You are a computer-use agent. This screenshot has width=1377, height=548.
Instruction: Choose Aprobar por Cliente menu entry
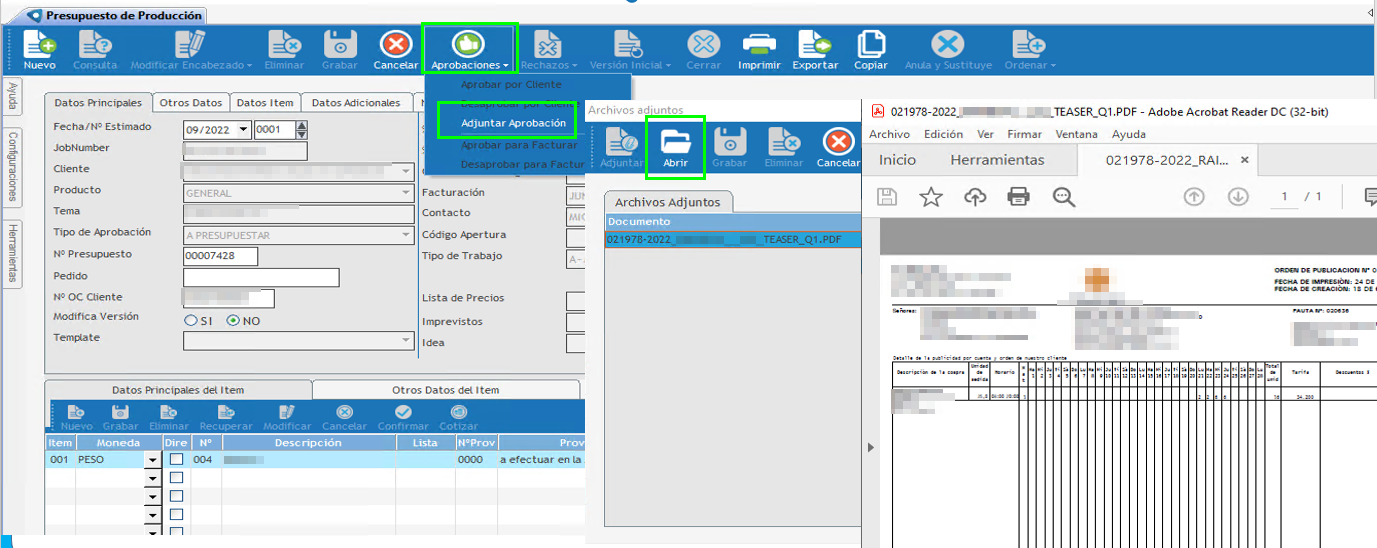point(511,84)
